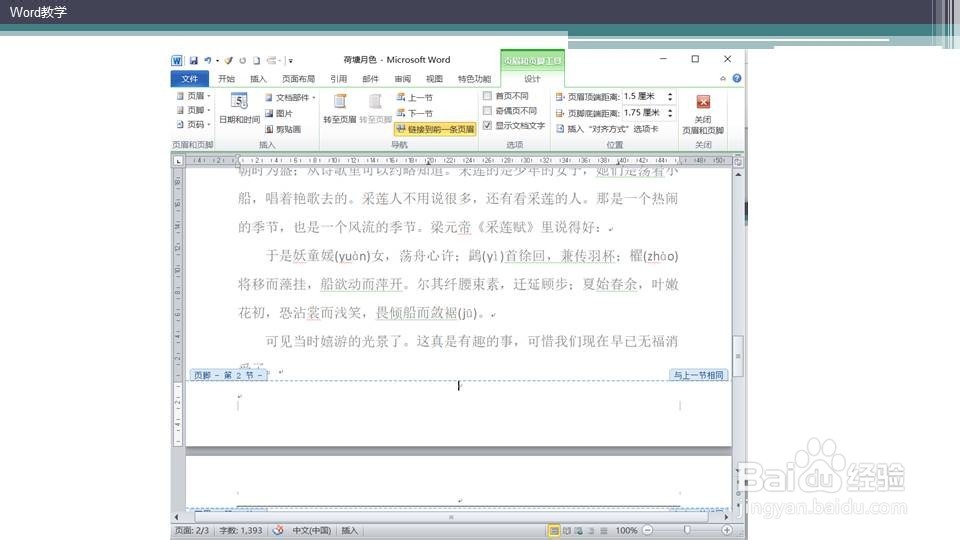
Task: Switch to the 开始 tab
Action: [227, 79]
